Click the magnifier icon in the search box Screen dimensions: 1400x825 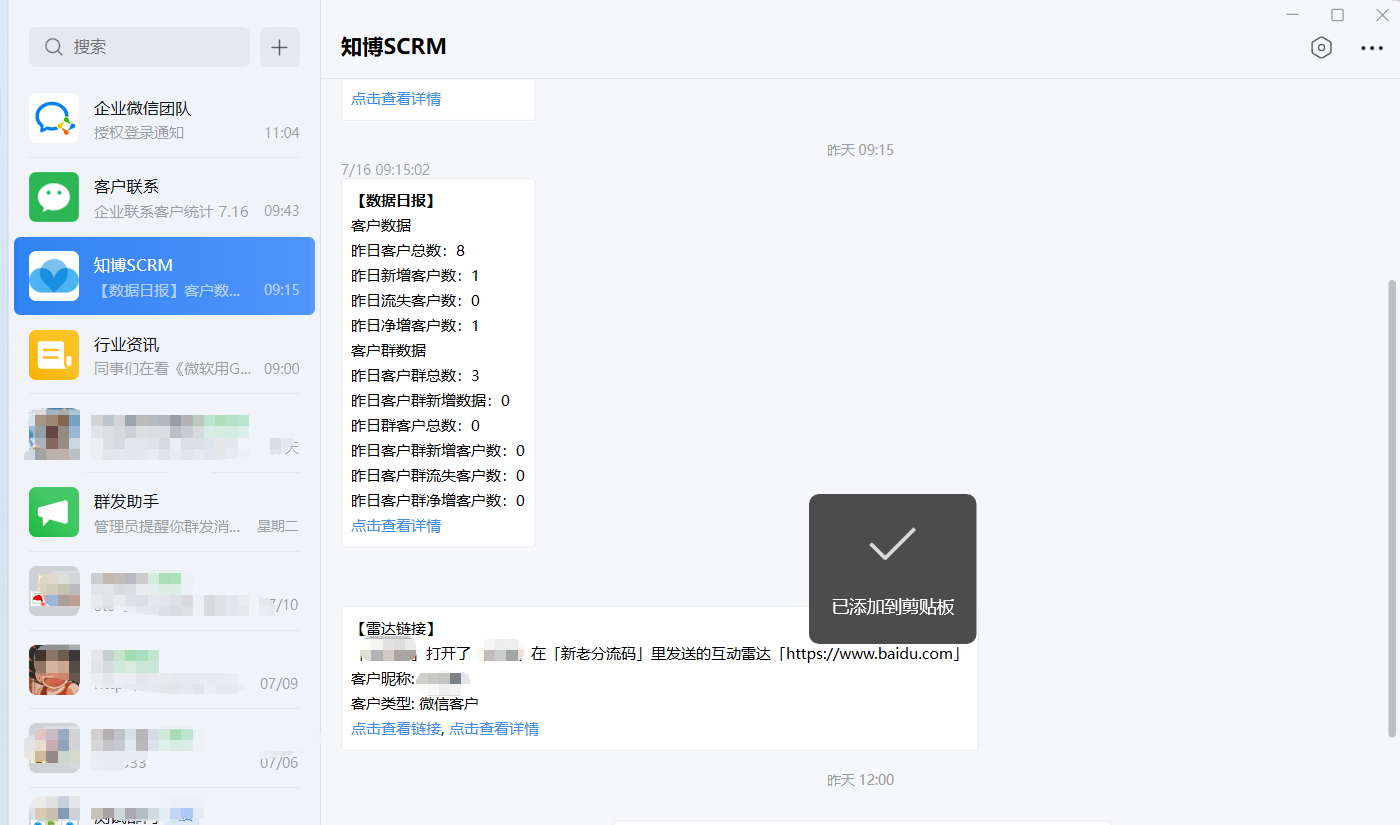[x=54, y=47]
